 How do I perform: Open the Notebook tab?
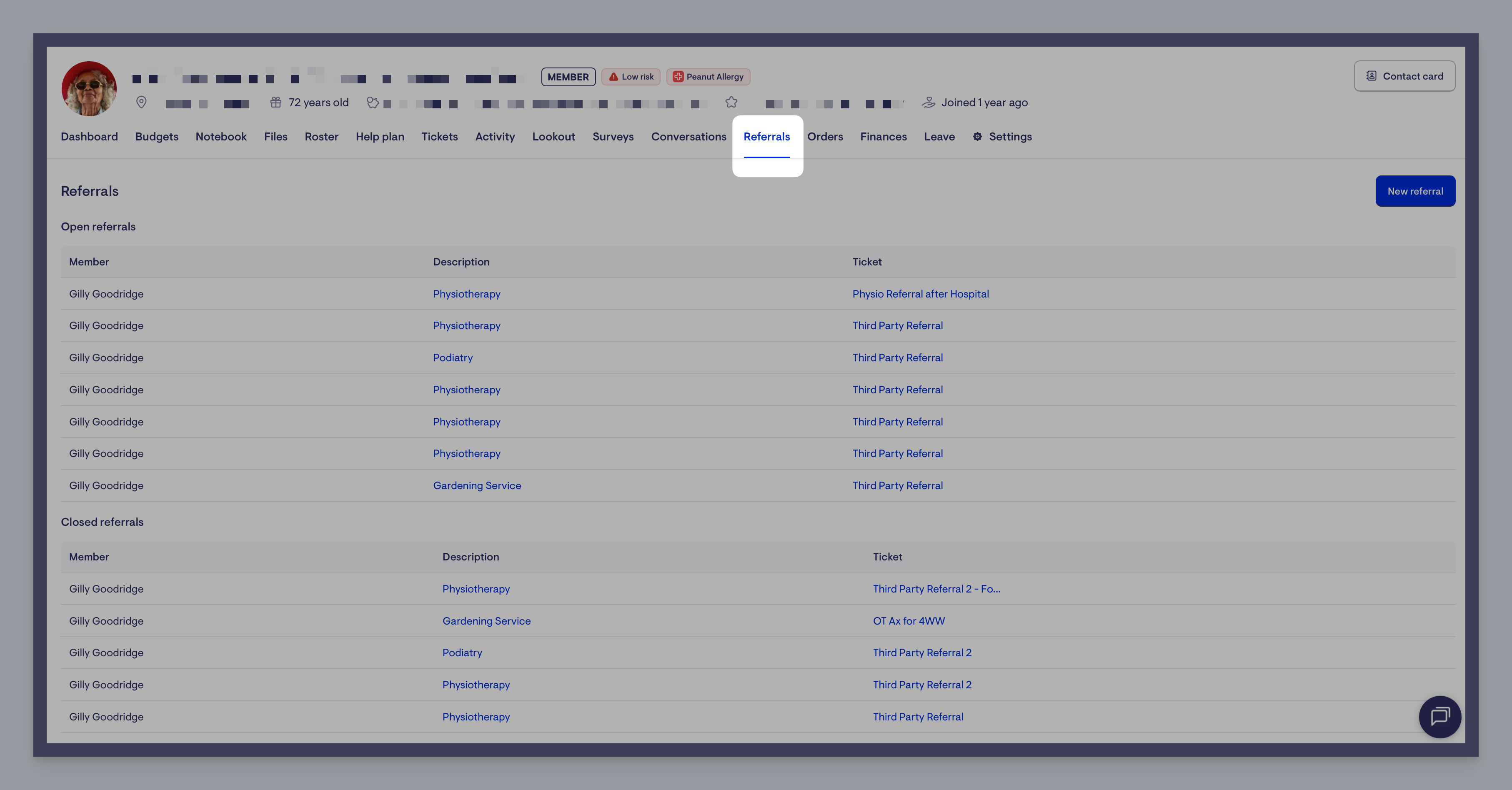point(221,137)
